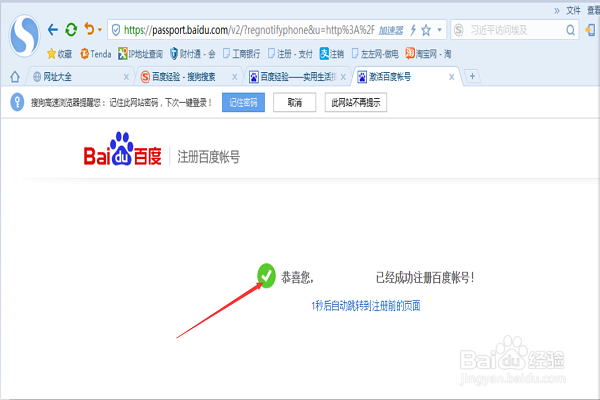Click the security shield icon in address bar
The height and width of the screenshot is (400, 600).
point(116,30)
